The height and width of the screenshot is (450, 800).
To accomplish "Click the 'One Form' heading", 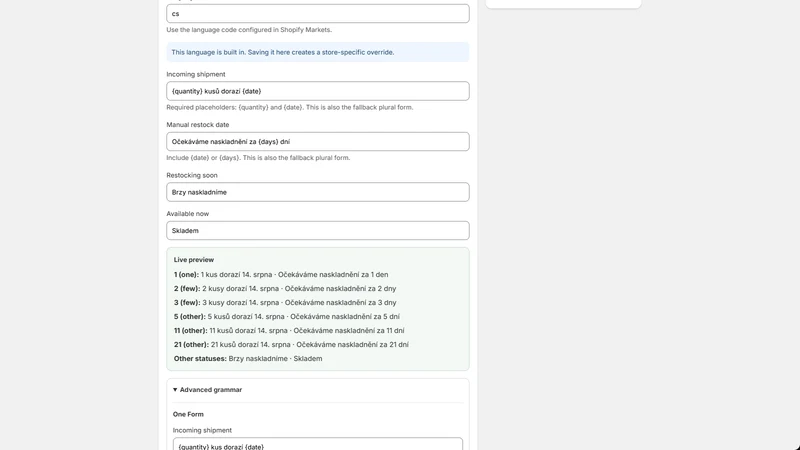I will 188,414.
